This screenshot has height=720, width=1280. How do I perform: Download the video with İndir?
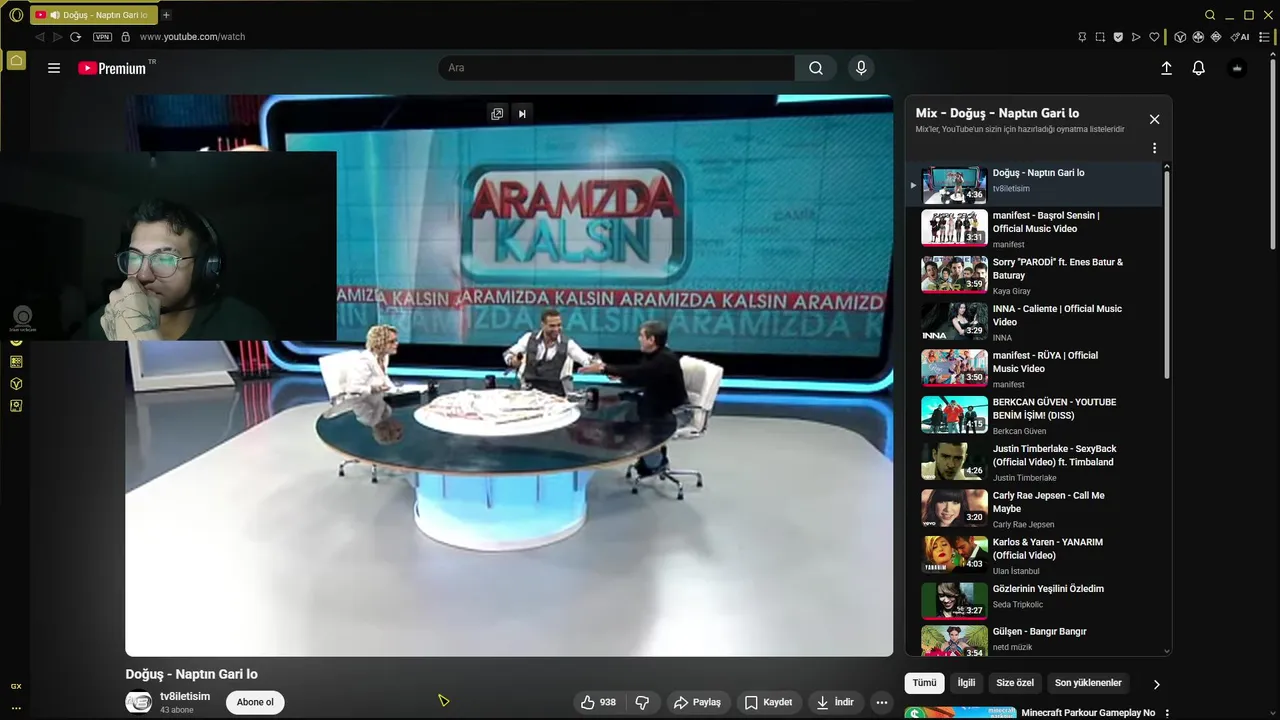(835, 702)
